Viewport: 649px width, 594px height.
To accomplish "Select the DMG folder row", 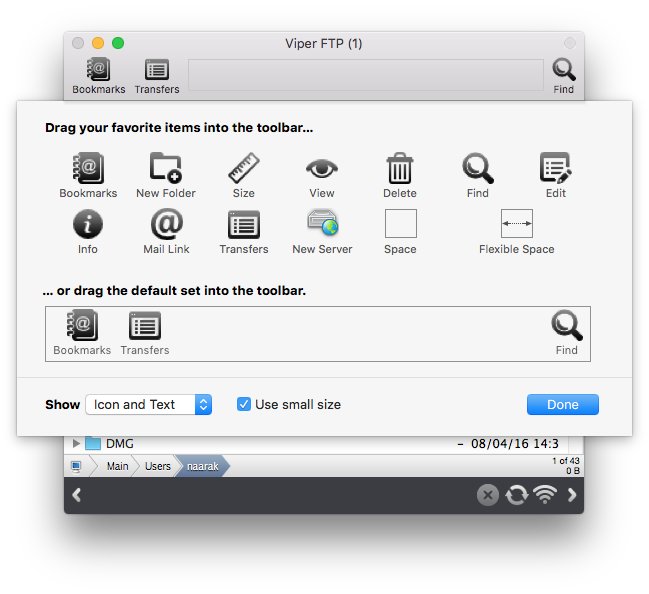I will (317, 444).
